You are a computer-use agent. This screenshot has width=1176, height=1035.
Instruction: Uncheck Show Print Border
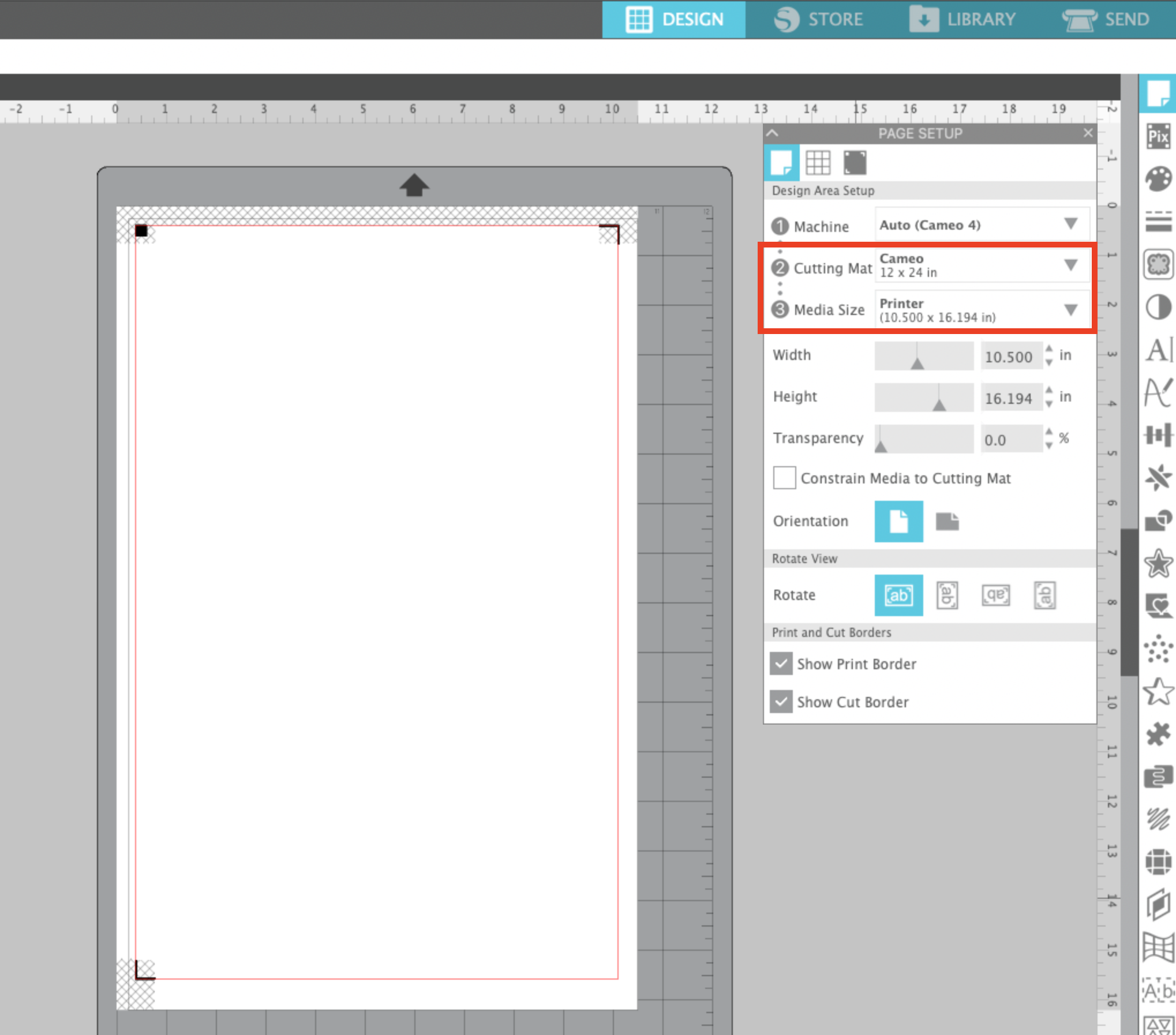pos(781,664)
